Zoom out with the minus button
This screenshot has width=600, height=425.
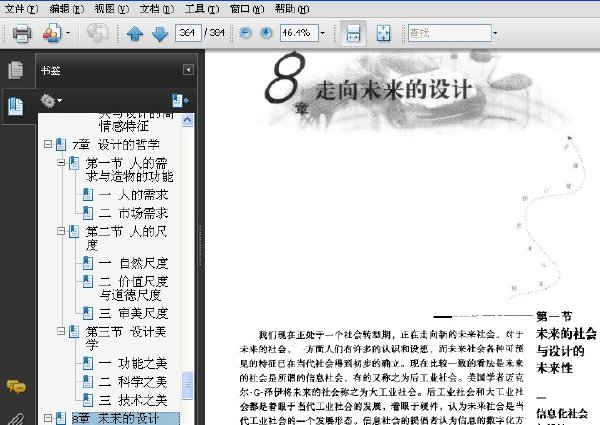tap(245, 33)
